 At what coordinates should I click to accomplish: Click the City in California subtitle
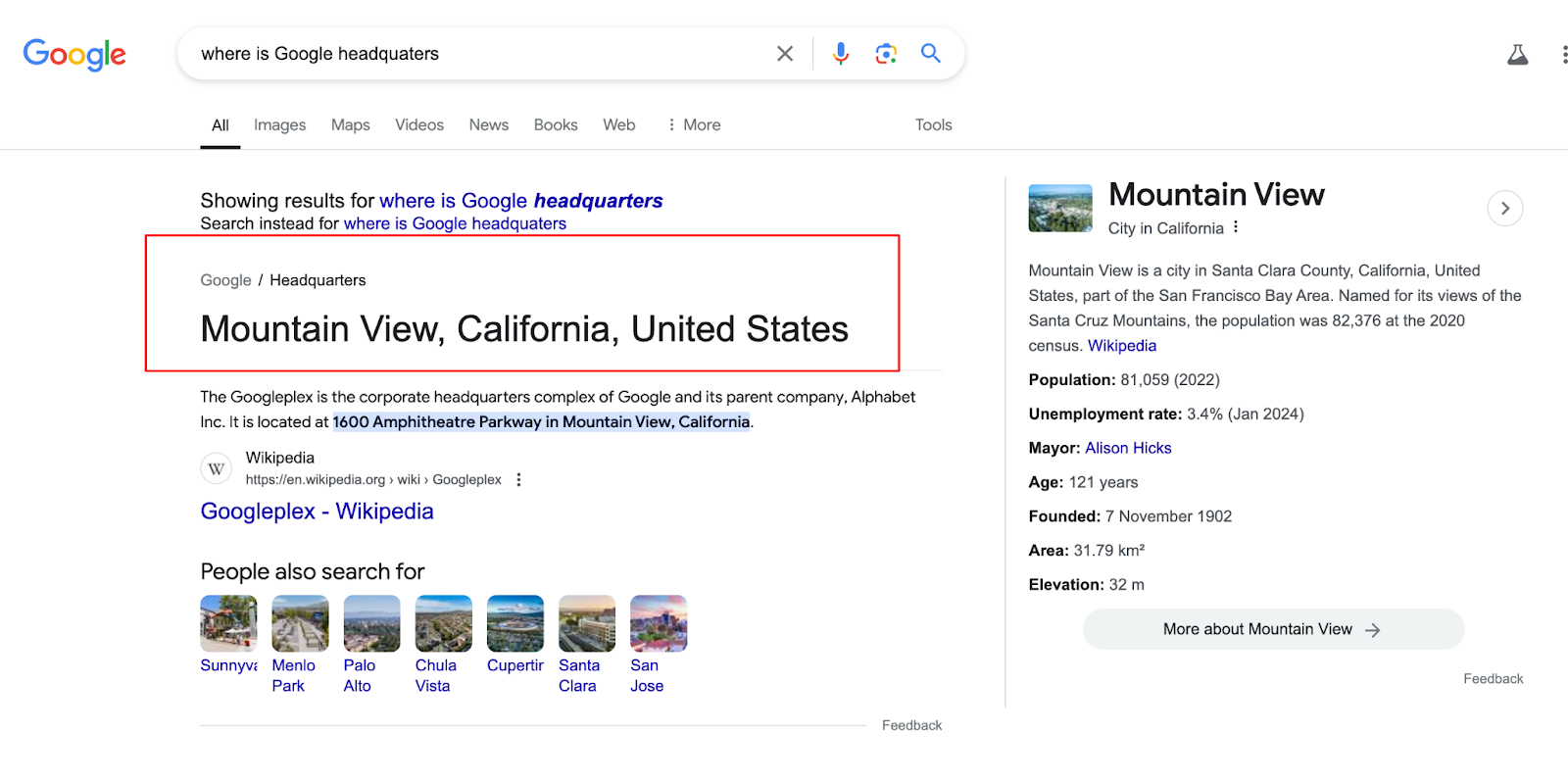coord(1165,228)
